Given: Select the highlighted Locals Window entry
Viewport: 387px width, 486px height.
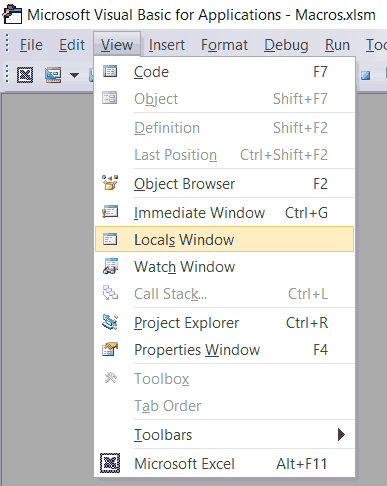Looking at the screenshot, I should coord(224,239).
